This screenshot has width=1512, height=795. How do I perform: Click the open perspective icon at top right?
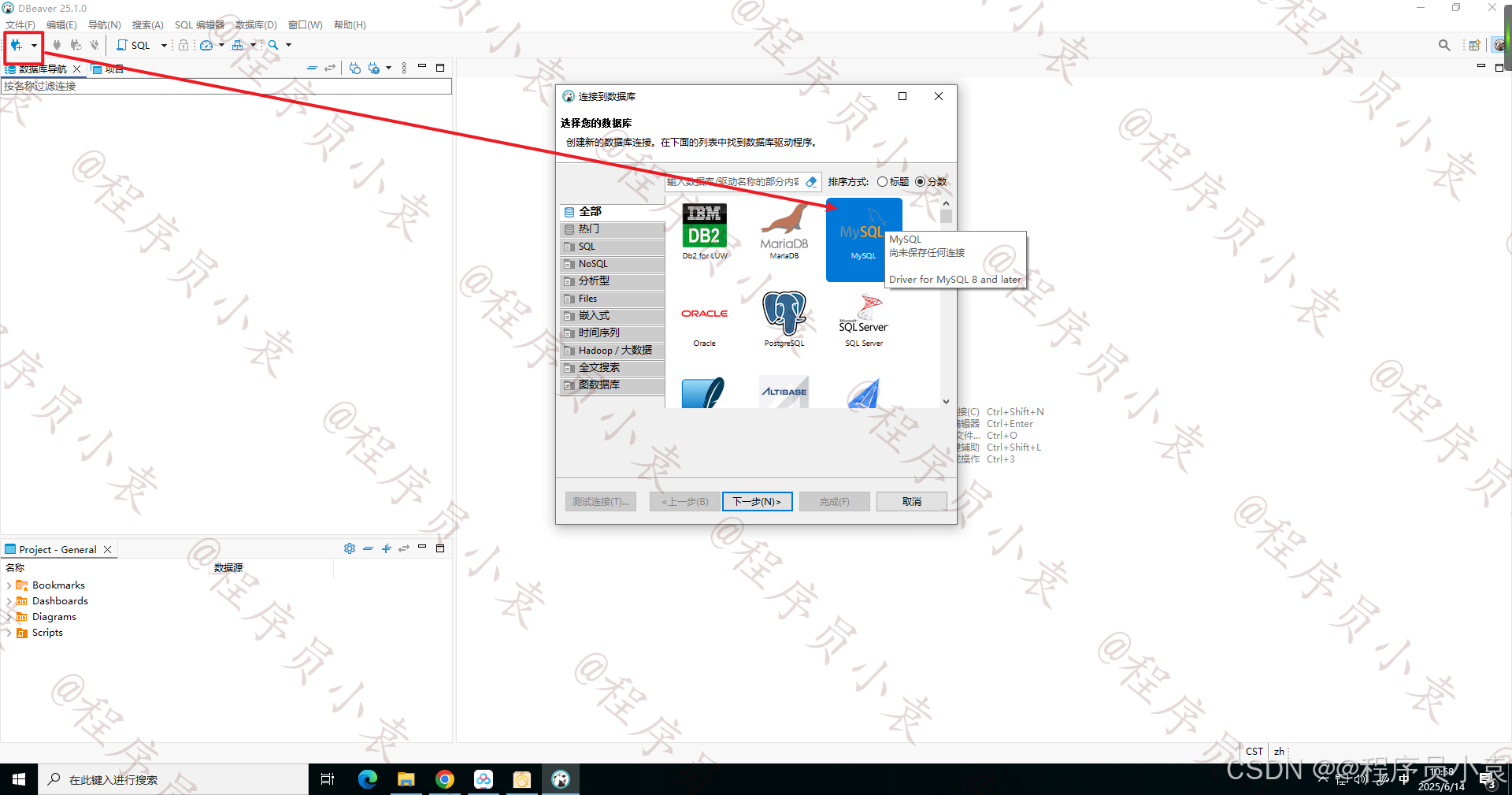[x=1474, y=45]
